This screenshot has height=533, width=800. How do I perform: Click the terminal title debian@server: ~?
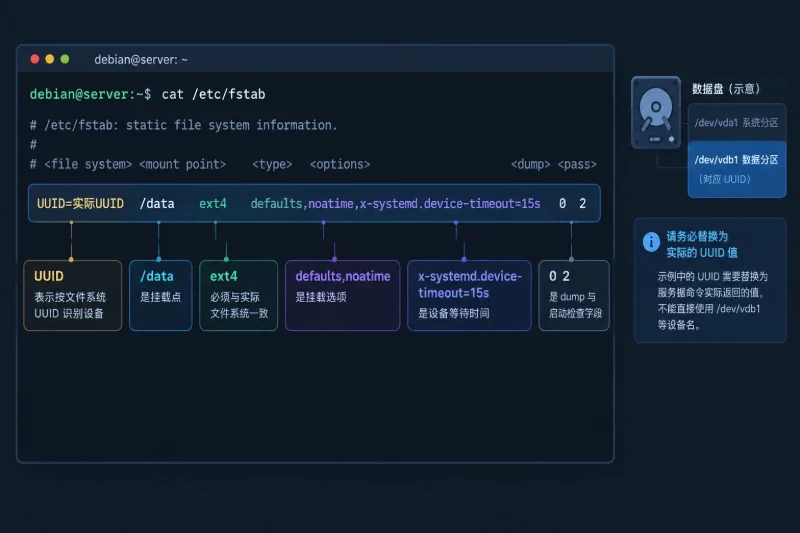pos(141,60)
